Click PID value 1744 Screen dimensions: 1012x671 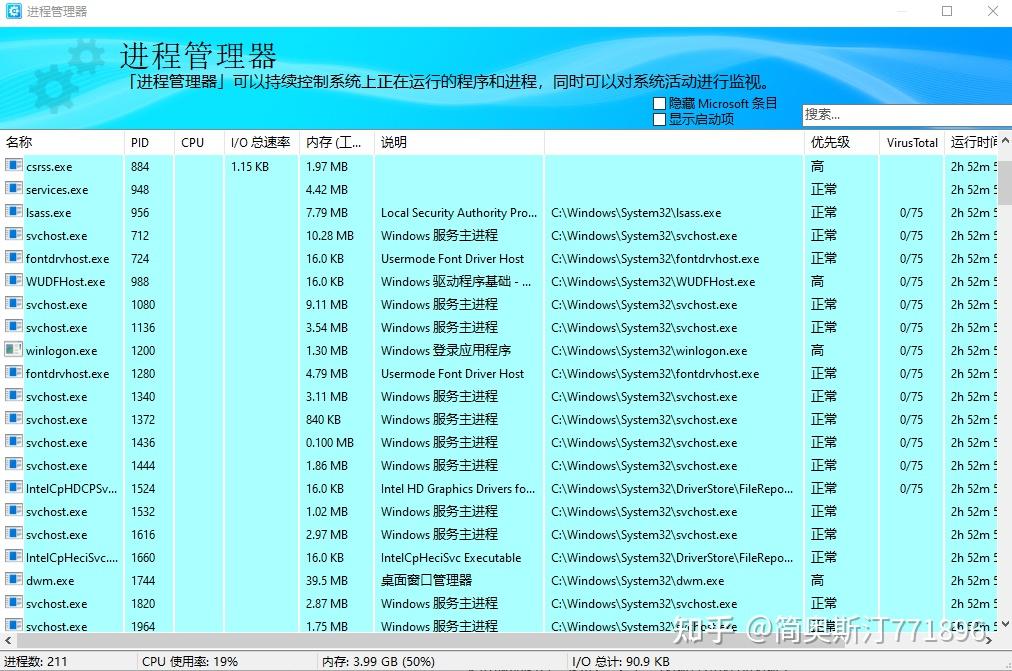coord(143,581)
